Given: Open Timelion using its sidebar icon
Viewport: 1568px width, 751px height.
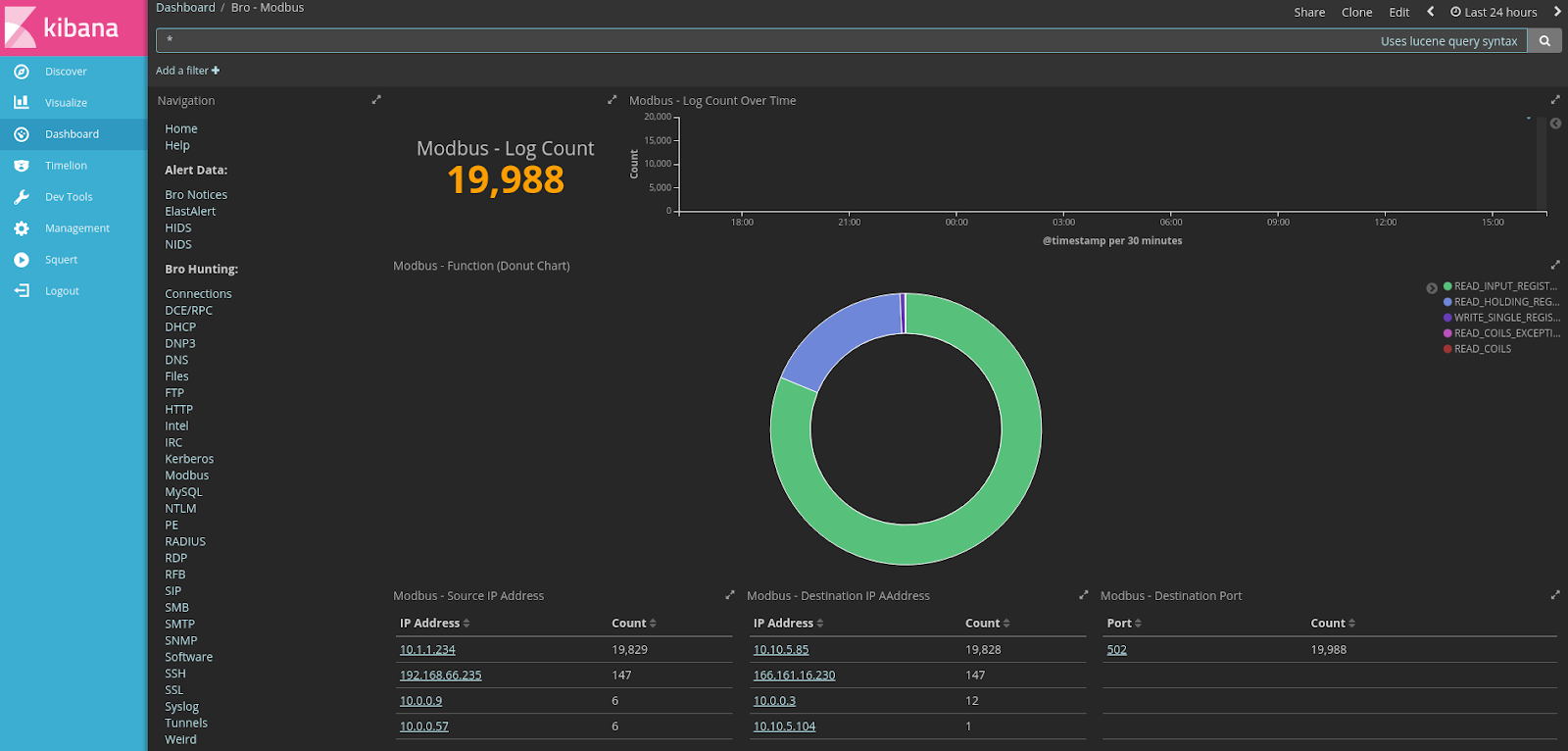Looking at the screenshot, I should pos(22,166).
